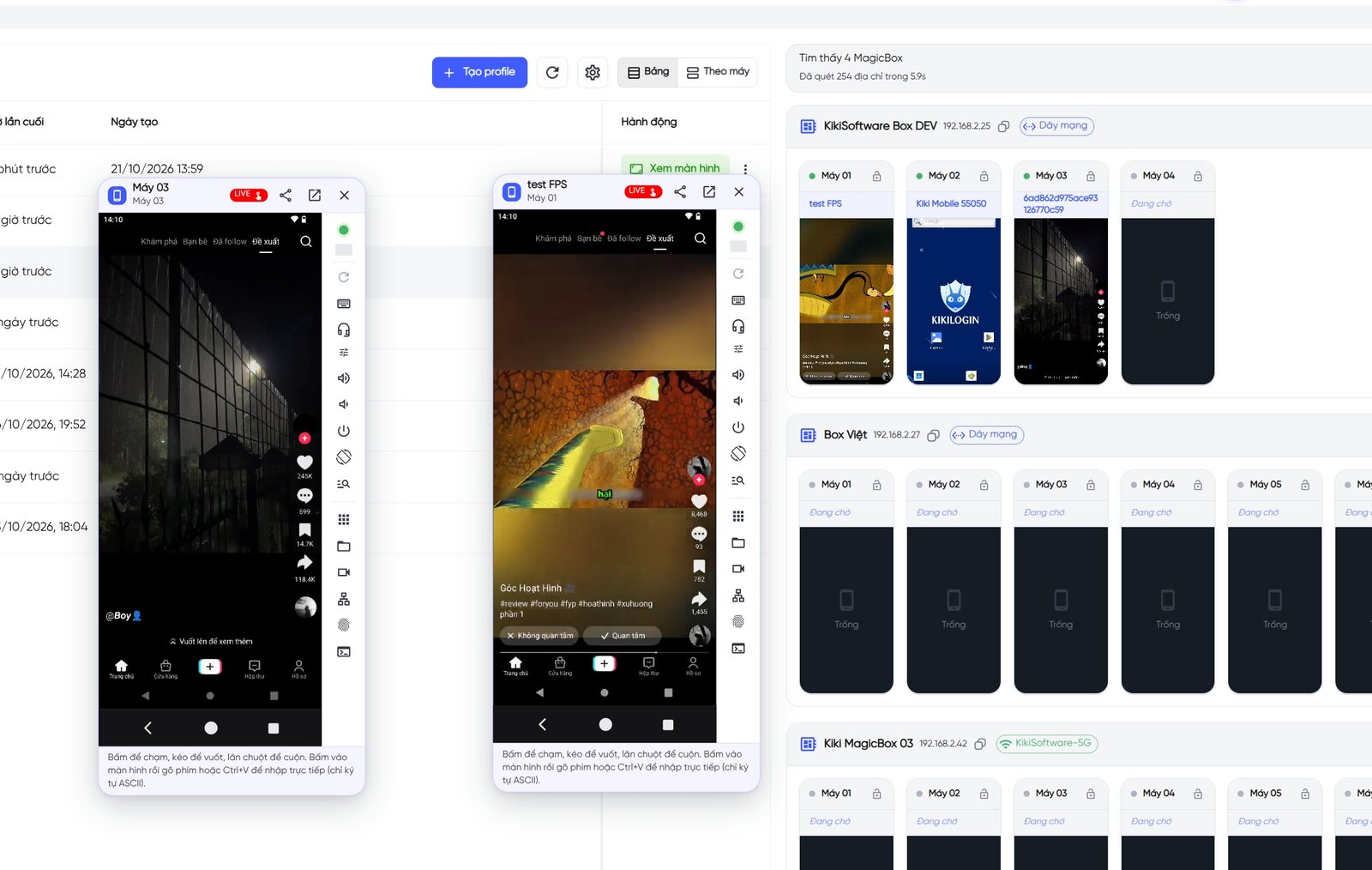1372x870 pixels.
Task: Click volume up icon in test FPS window
Action: click(738, 375)
